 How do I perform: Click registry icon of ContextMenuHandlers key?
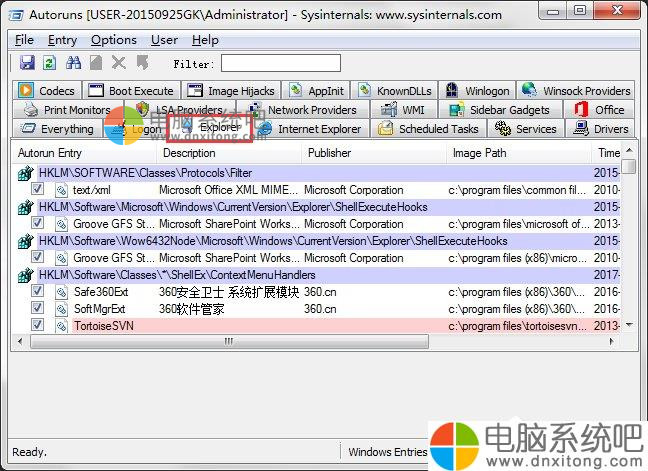(26, 275)
